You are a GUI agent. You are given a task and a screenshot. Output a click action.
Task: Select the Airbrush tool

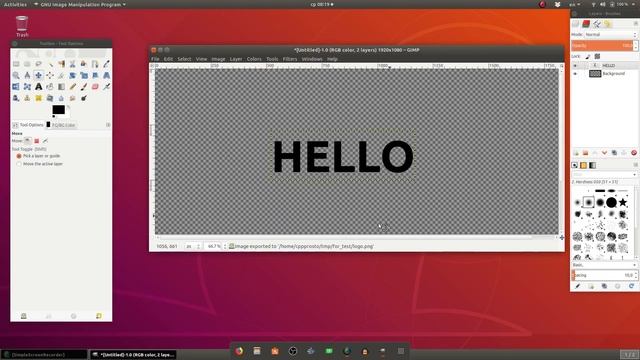click(107, 87)
